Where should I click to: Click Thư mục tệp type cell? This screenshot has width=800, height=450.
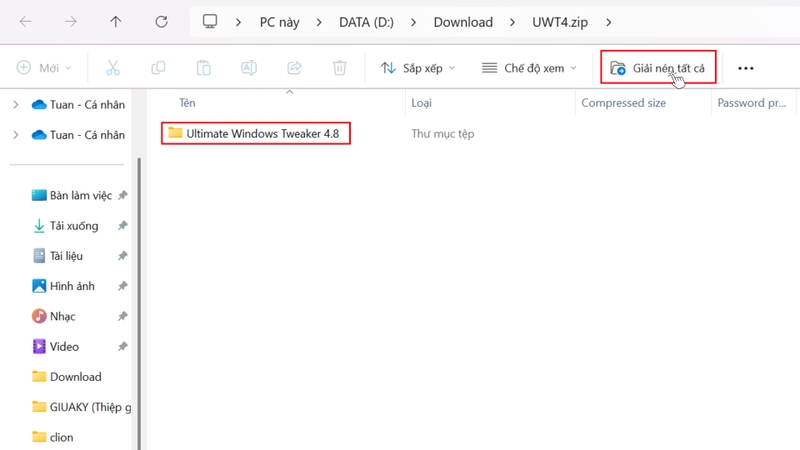point(443,134)
